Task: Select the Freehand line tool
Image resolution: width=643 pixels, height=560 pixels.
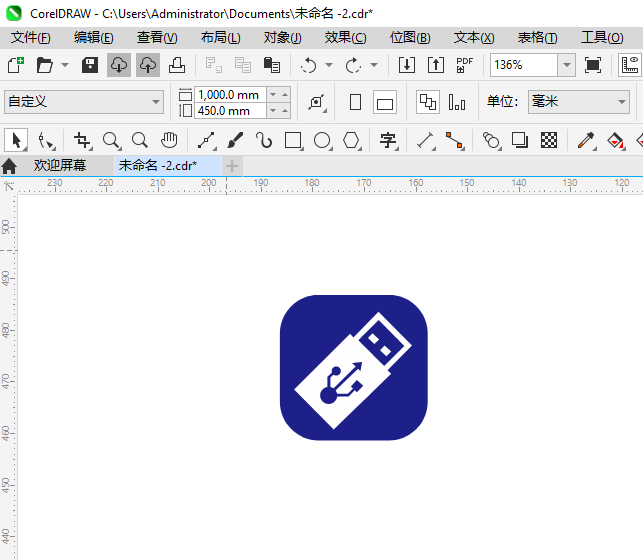Action: click(x=207, y=140)
